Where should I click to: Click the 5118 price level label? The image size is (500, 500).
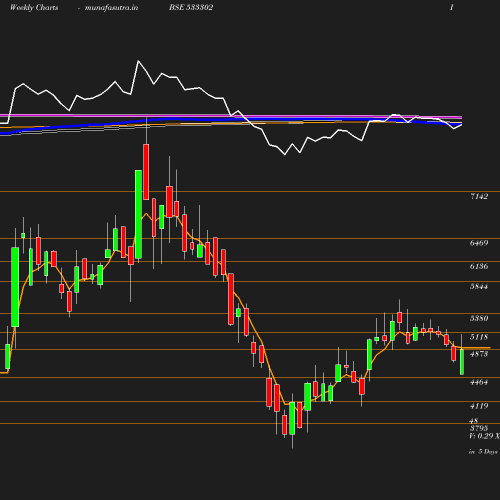(x=479, y=337)
